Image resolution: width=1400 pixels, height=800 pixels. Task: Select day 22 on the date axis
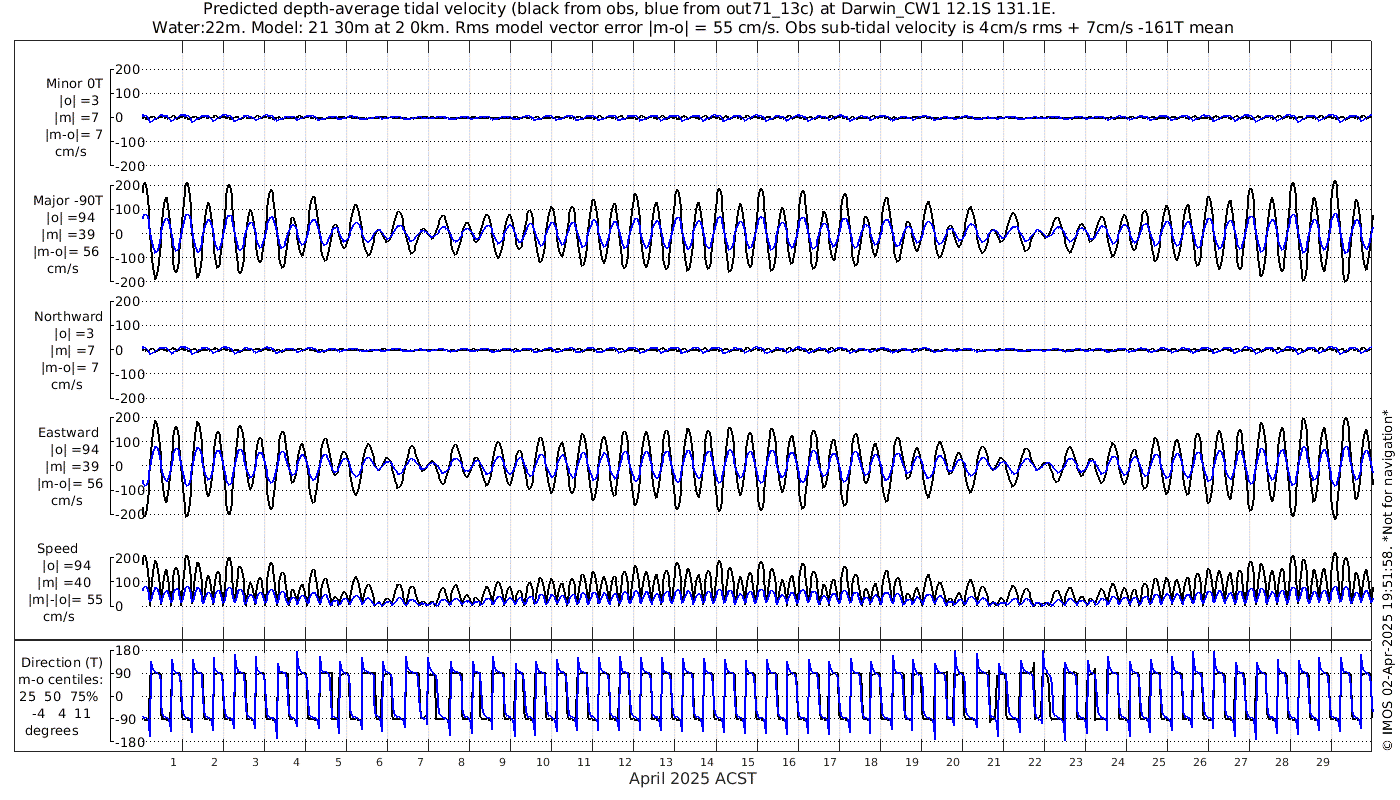1035,762
